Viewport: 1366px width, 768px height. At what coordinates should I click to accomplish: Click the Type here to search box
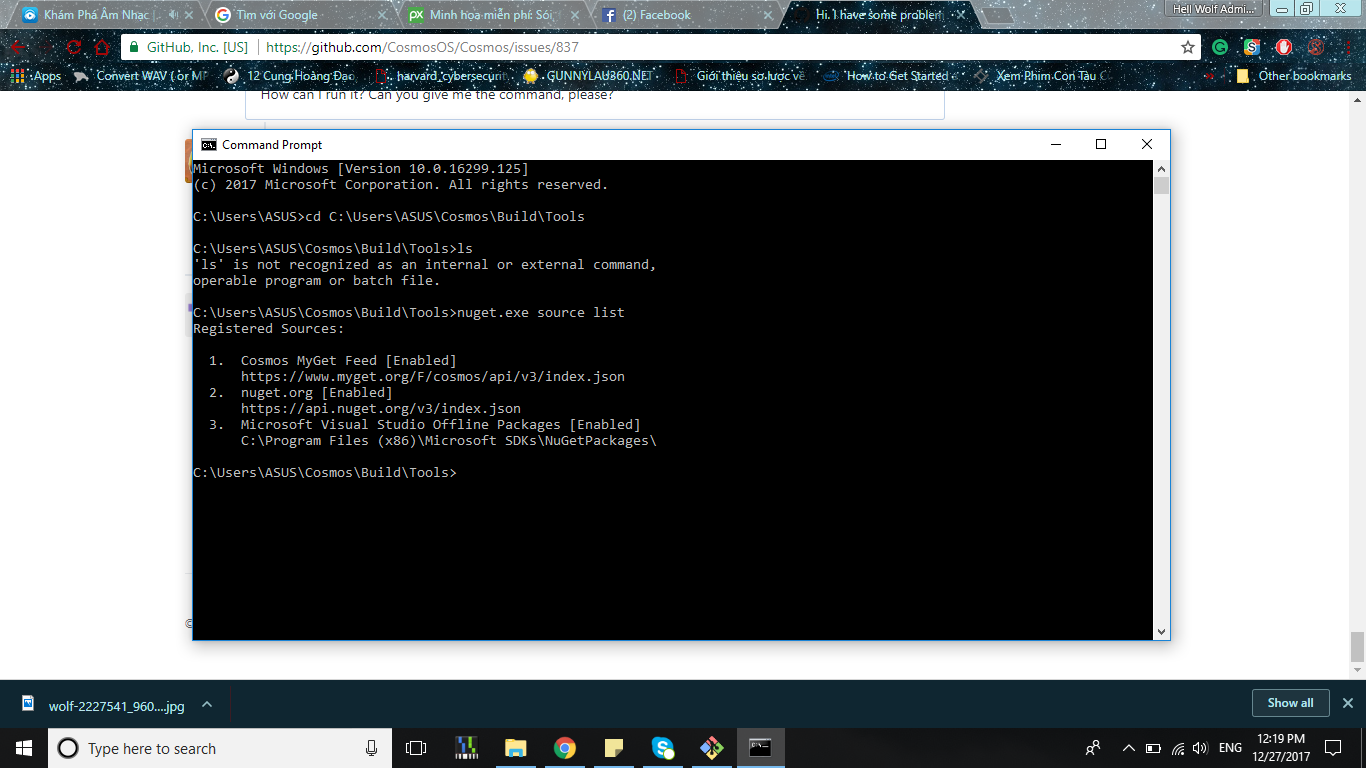(220, 748)
